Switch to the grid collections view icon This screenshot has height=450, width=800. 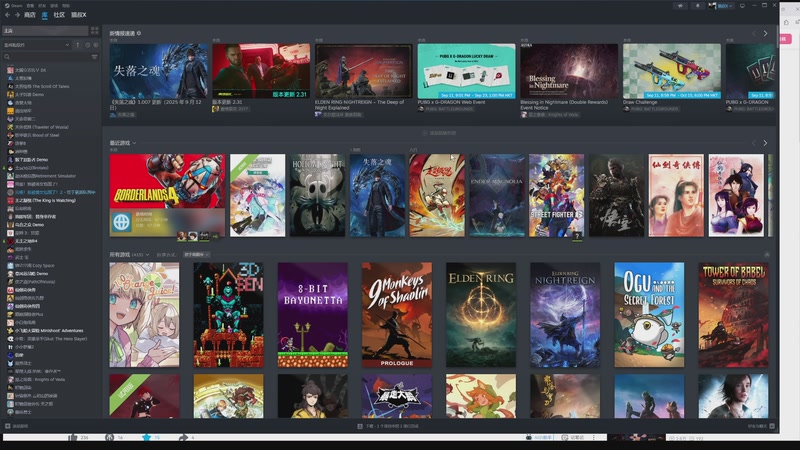94,31
